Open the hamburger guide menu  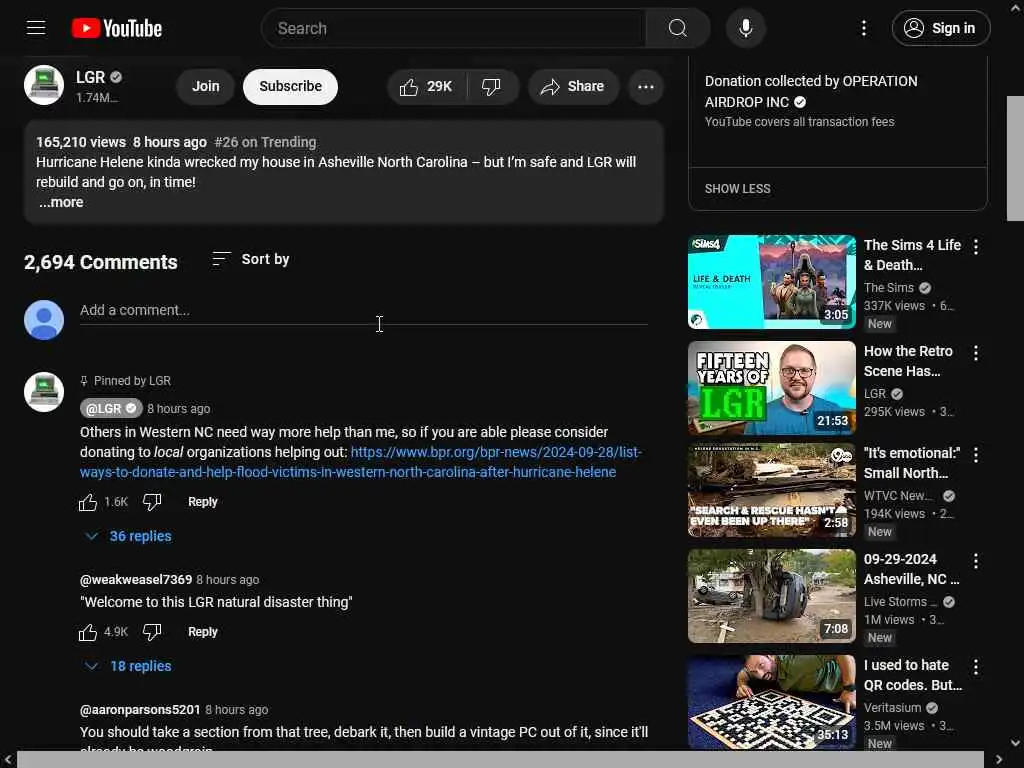(x=36, y=28)
